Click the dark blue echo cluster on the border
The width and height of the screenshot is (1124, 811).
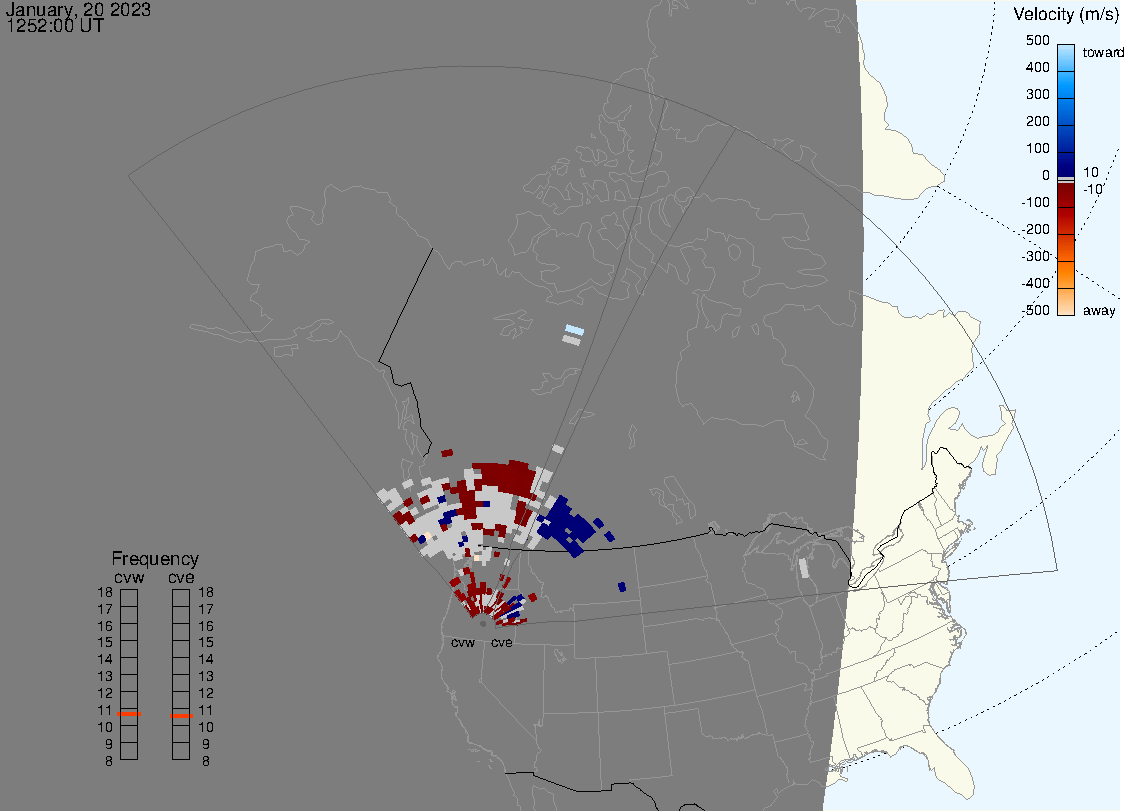click(x=563, y=524)
